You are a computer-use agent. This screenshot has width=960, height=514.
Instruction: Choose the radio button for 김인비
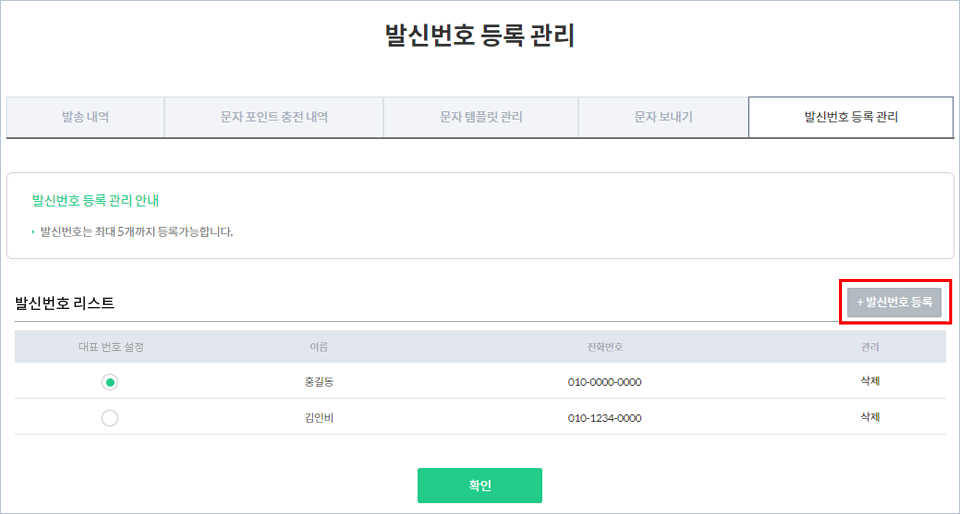point(110,419)
